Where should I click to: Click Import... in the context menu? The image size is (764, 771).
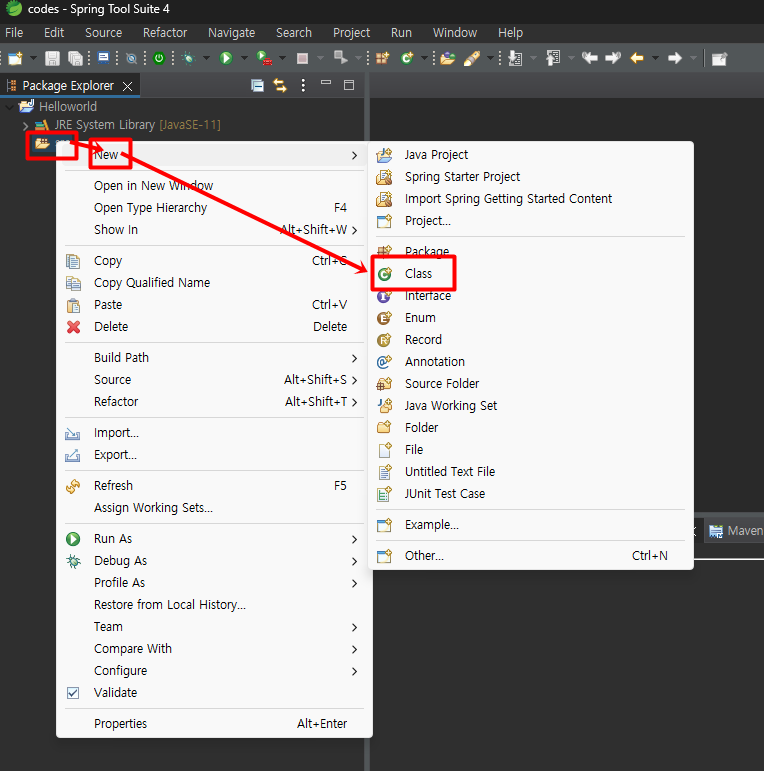214,433
